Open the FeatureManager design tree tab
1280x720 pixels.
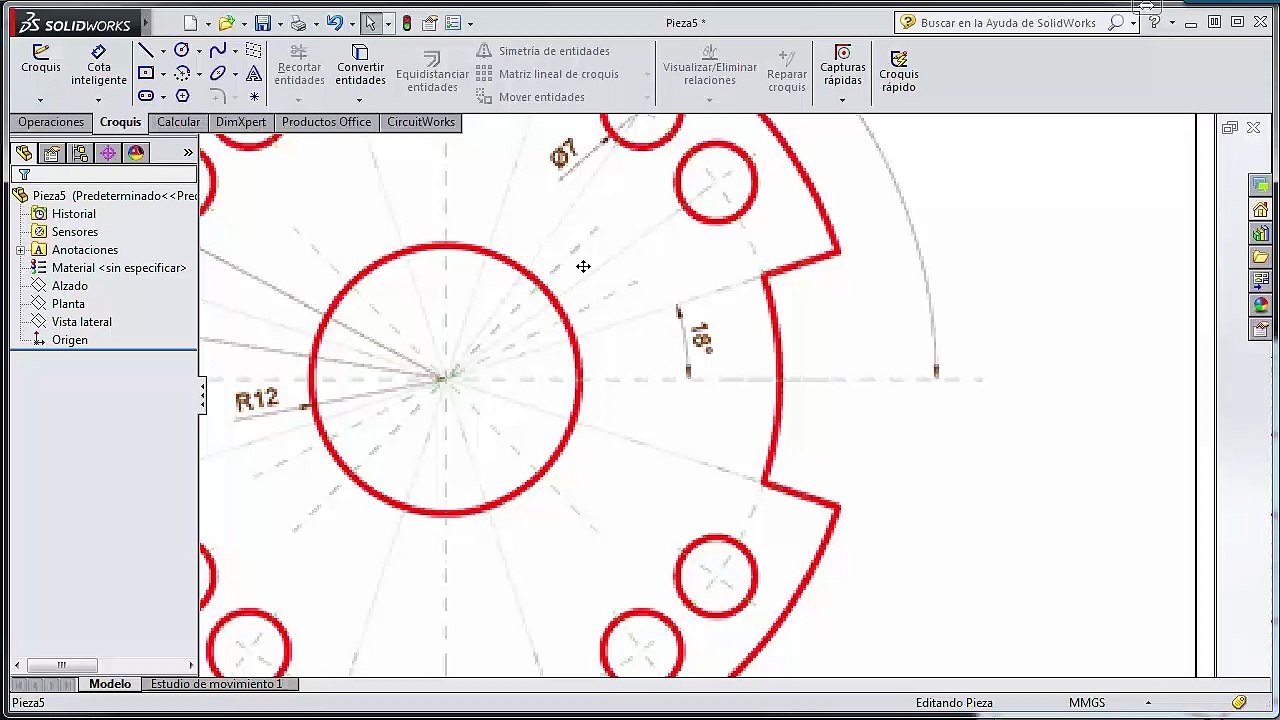click(x=24, y=153)
